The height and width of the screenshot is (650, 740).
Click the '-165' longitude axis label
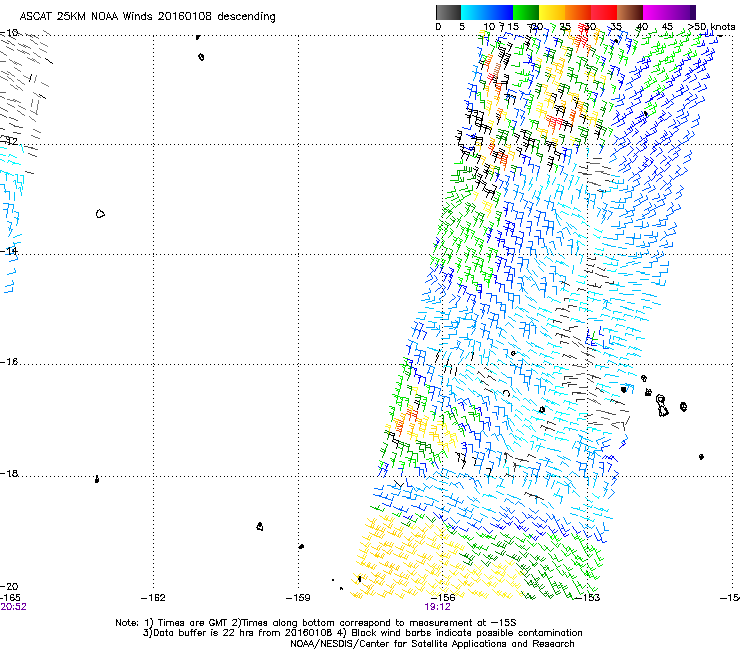(x=10, y=598)
